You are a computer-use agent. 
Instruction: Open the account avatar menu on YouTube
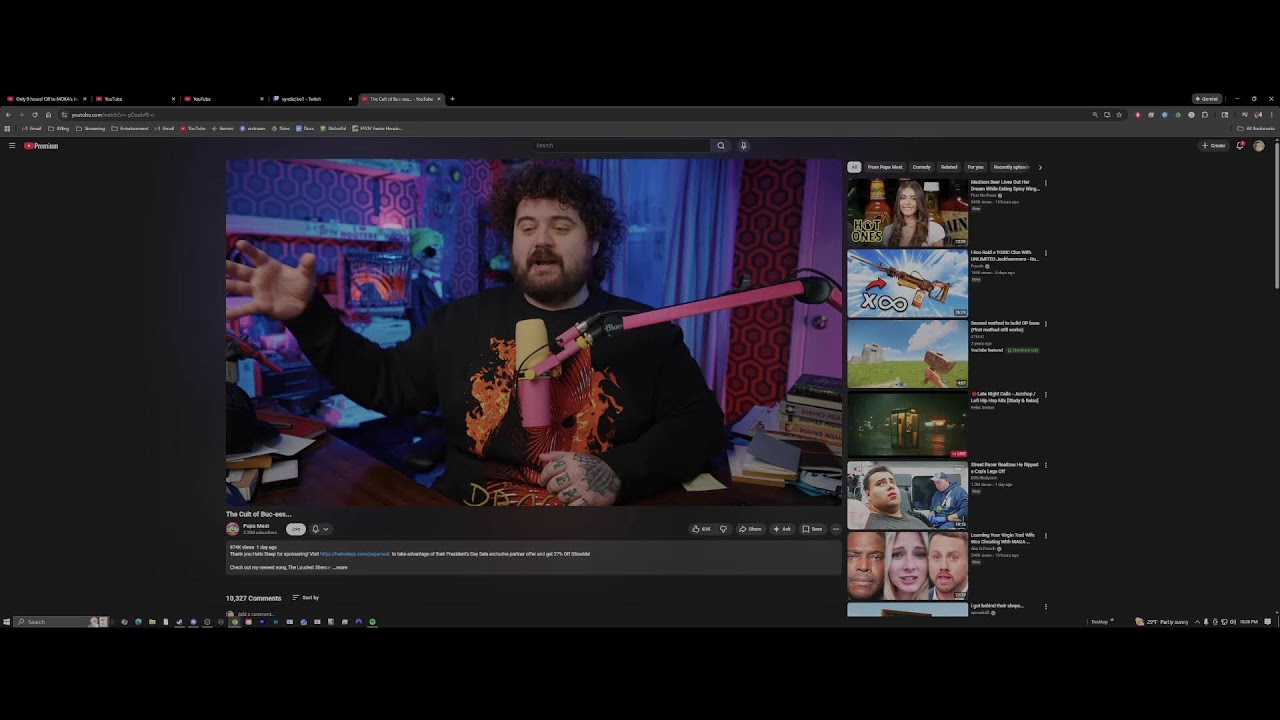1259,146
